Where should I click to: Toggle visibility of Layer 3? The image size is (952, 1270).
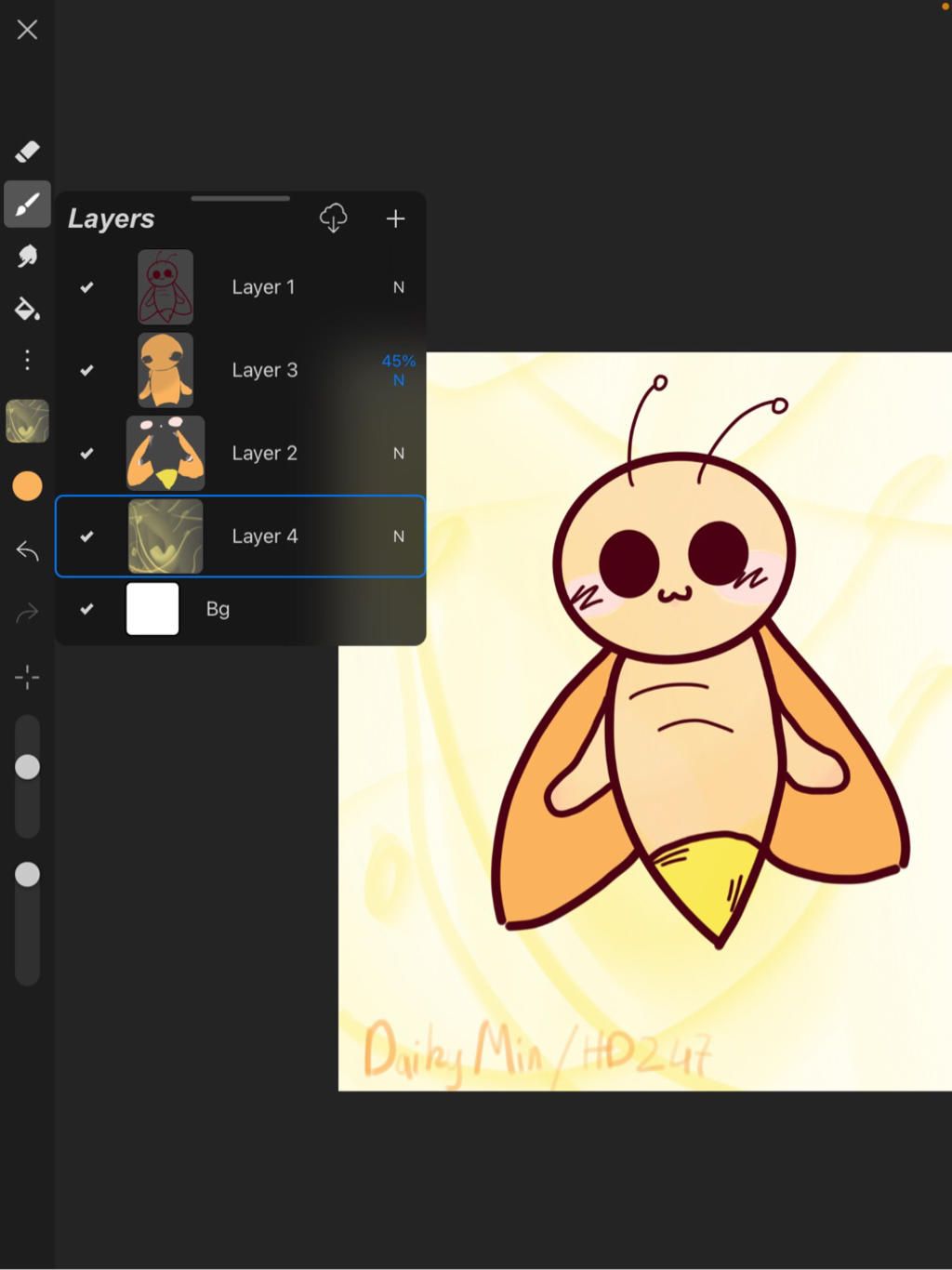(86, 370)
